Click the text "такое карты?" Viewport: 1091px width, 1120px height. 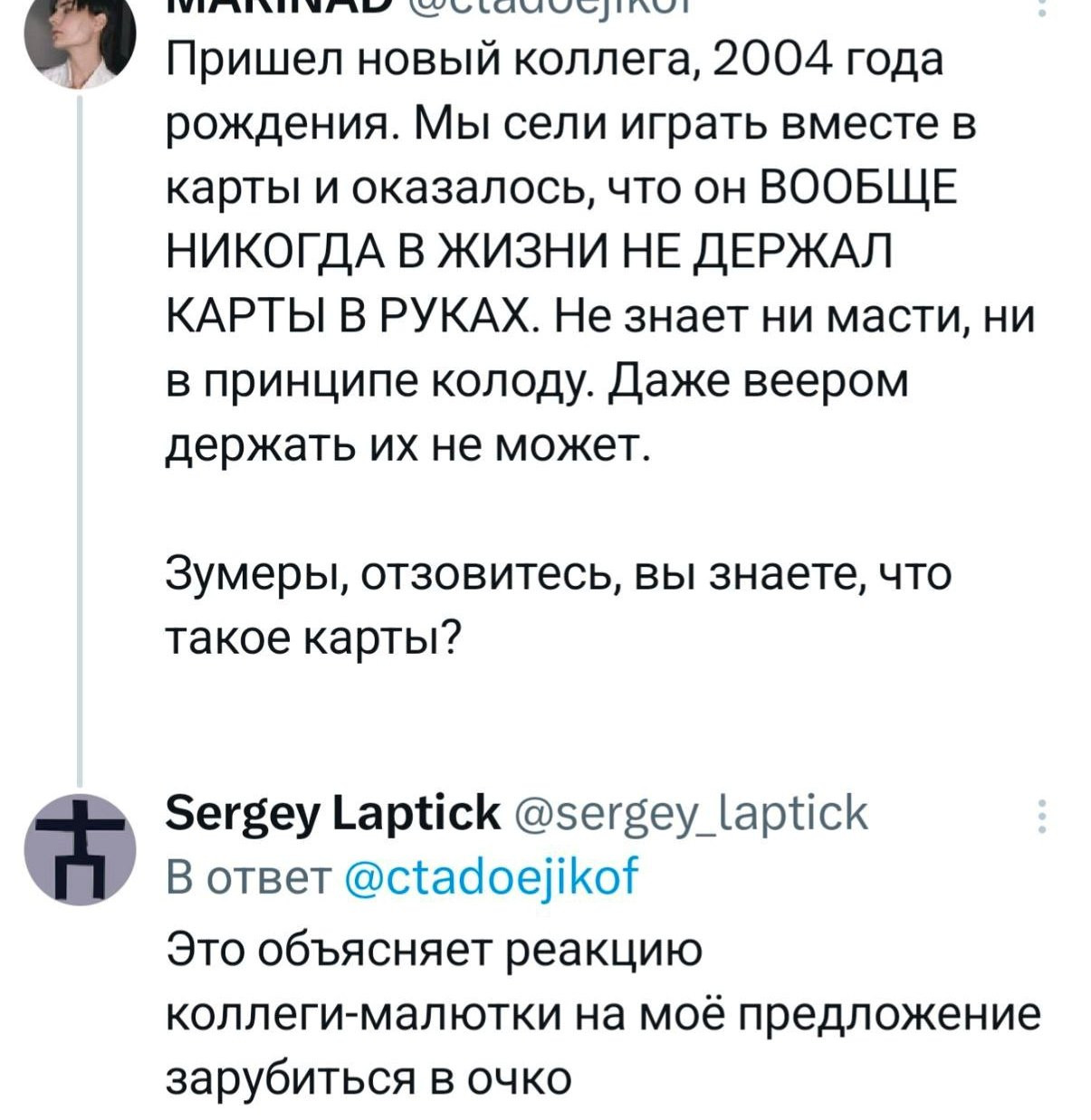(x=314, y=639)
